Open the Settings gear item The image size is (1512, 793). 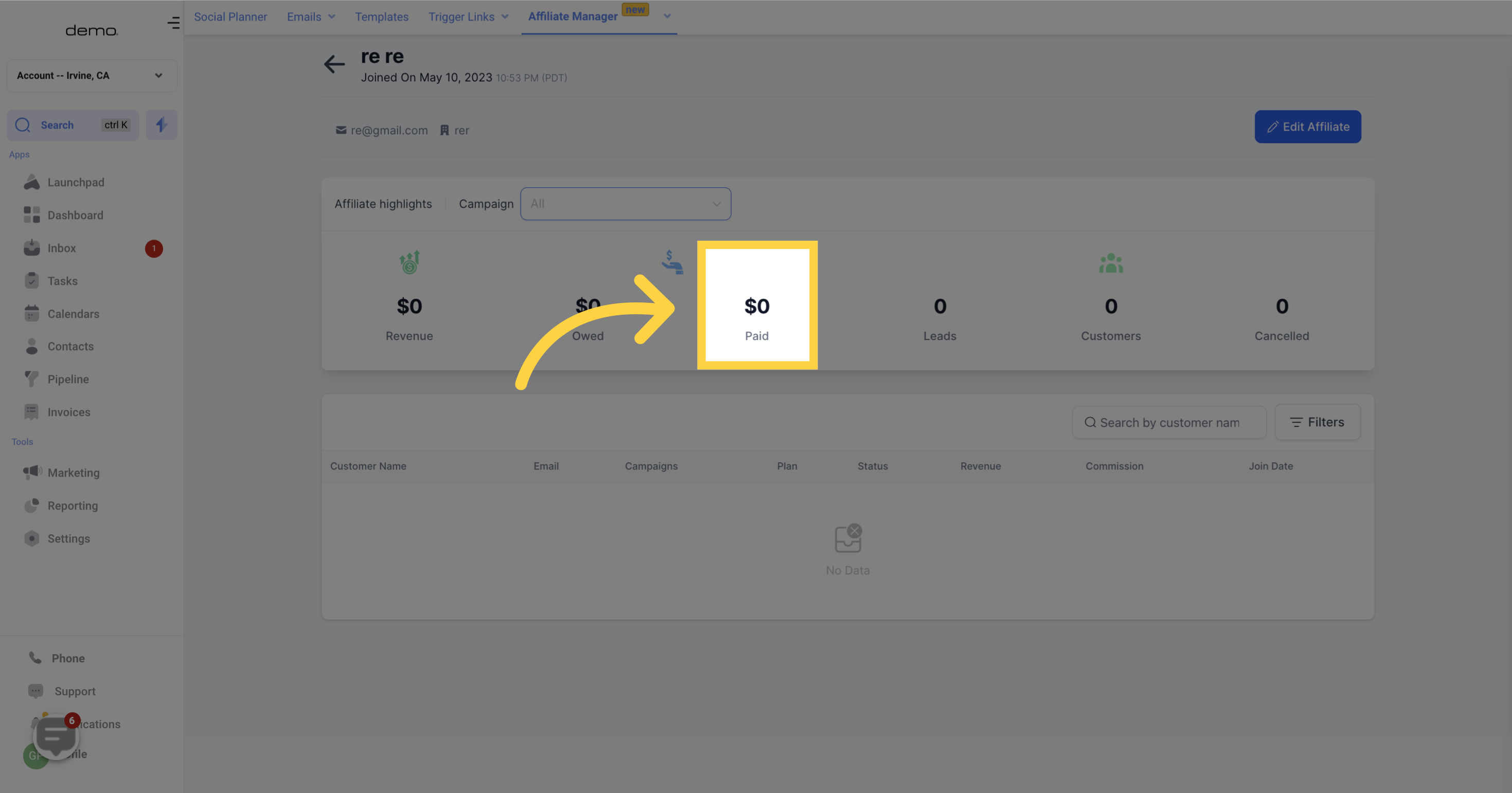68,538
